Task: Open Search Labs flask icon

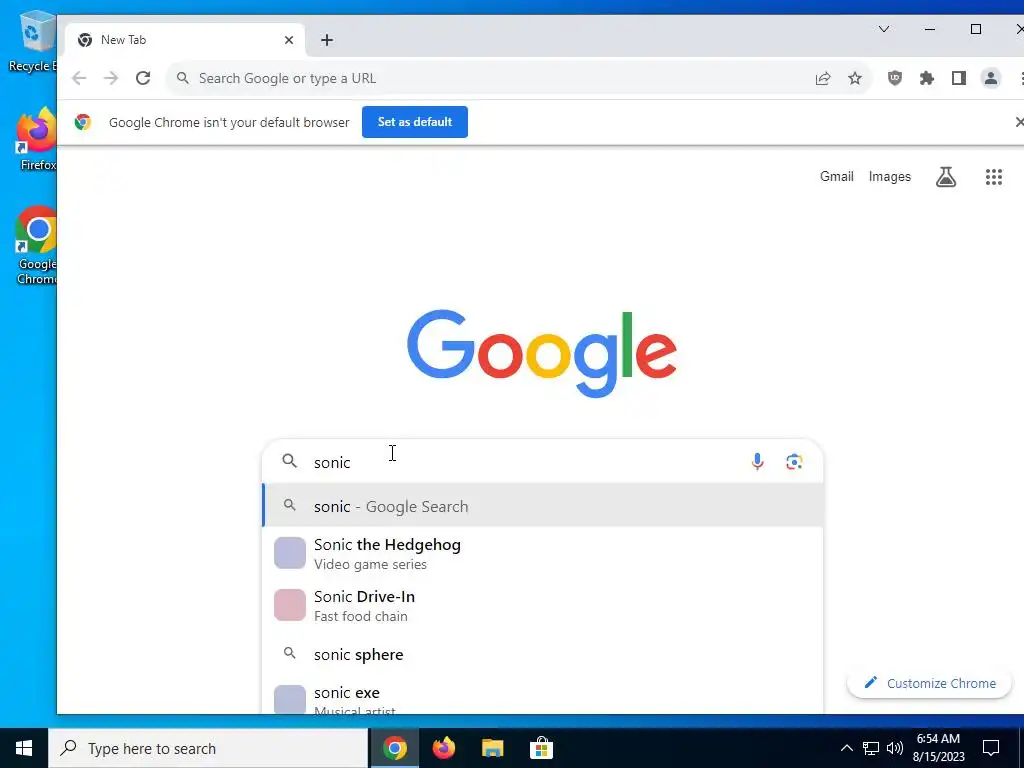Action: click(x=946, y=176)
